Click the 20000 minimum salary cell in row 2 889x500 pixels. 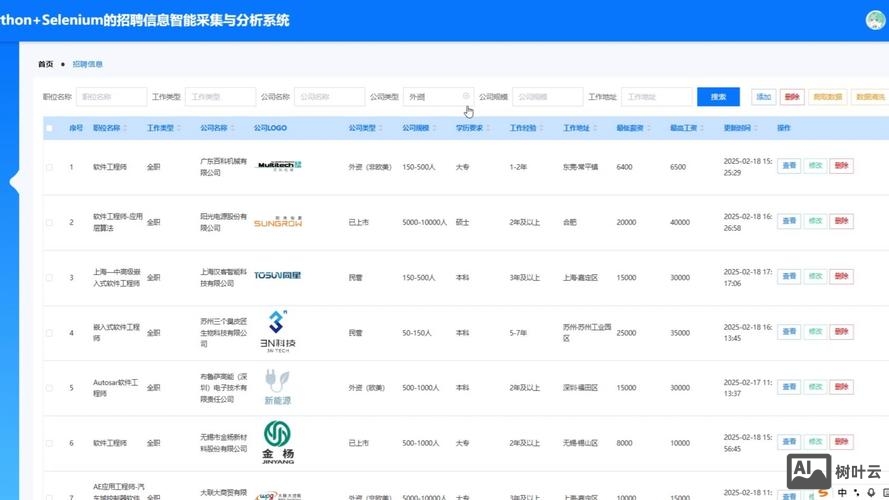[626, 222]
